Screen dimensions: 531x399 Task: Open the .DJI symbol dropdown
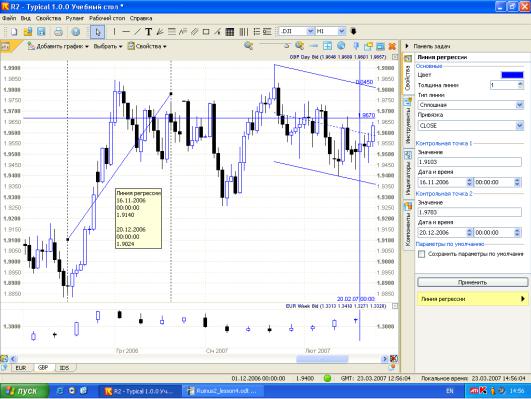click(x=310, y=32)
